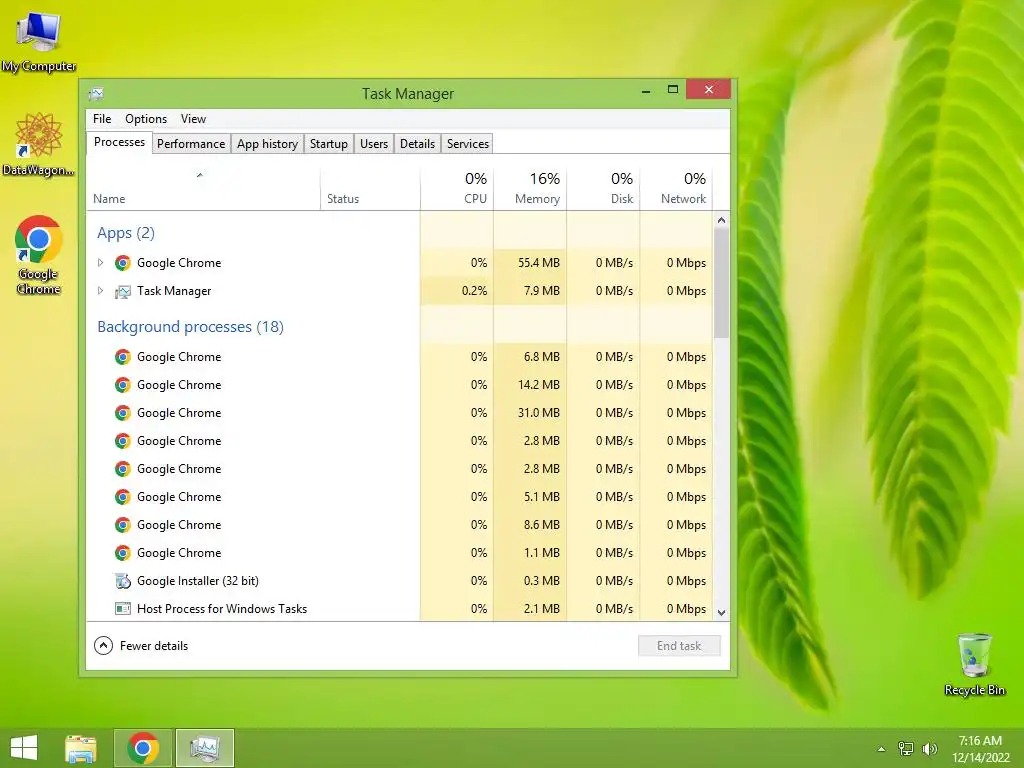Open the File menu
This screenshot has height=768, width=1024.
102,119
